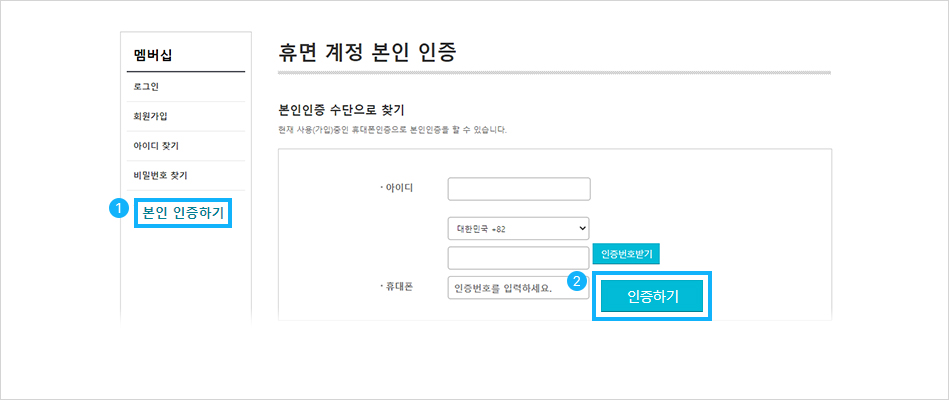The image size is (949, 400).
Task: Open the 로그인 sidebar menu item
Action: [146, 87]
